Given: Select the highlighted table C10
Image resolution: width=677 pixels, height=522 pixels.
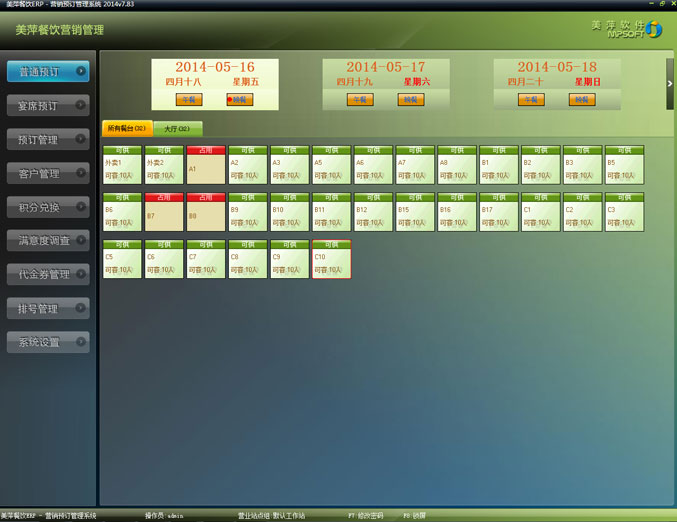Looking at the screenshot, I should click(331, 260).
